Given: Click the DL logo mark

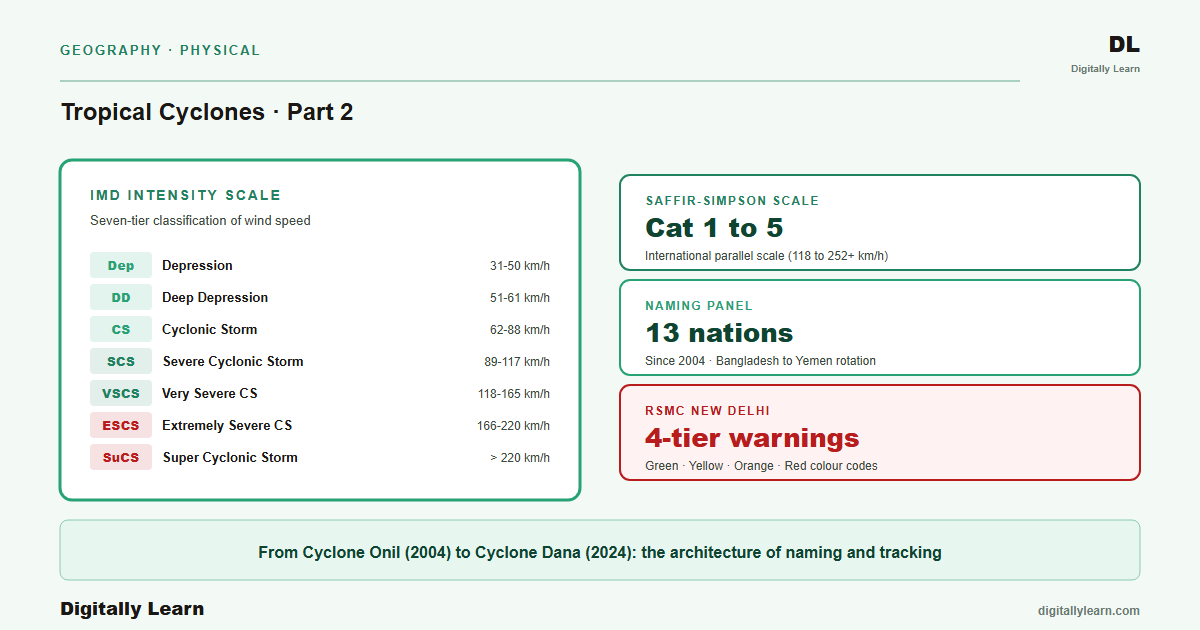Looking at the screenshot, I should point(1124,44).
